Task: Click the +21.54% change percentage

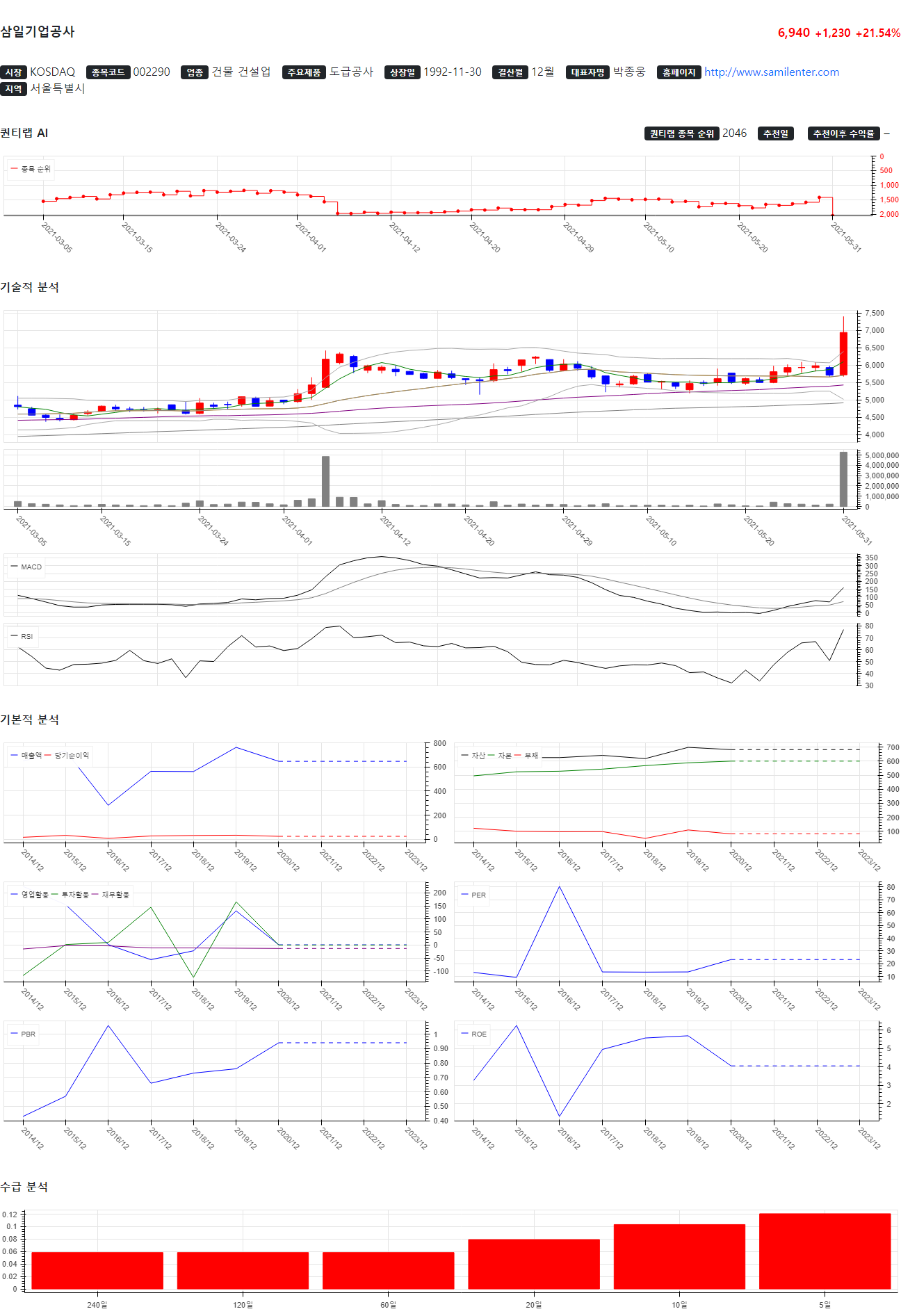Action: pos(878,33)
